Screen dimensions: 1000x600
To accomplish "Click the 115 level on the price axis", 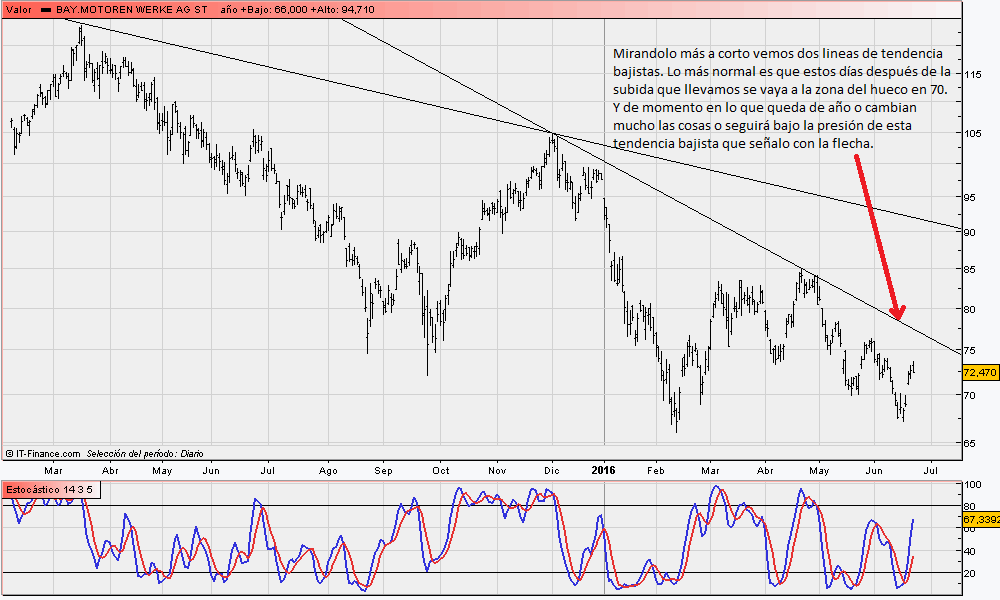I will pyautogui.click(x=973, y=74).
